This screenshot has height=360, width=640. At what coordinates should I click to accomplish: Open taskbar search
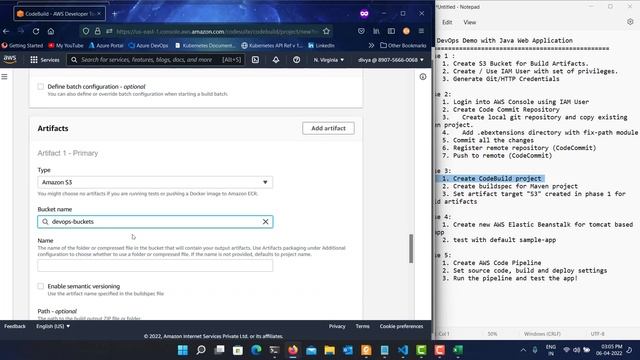click(x=201, y=350)
